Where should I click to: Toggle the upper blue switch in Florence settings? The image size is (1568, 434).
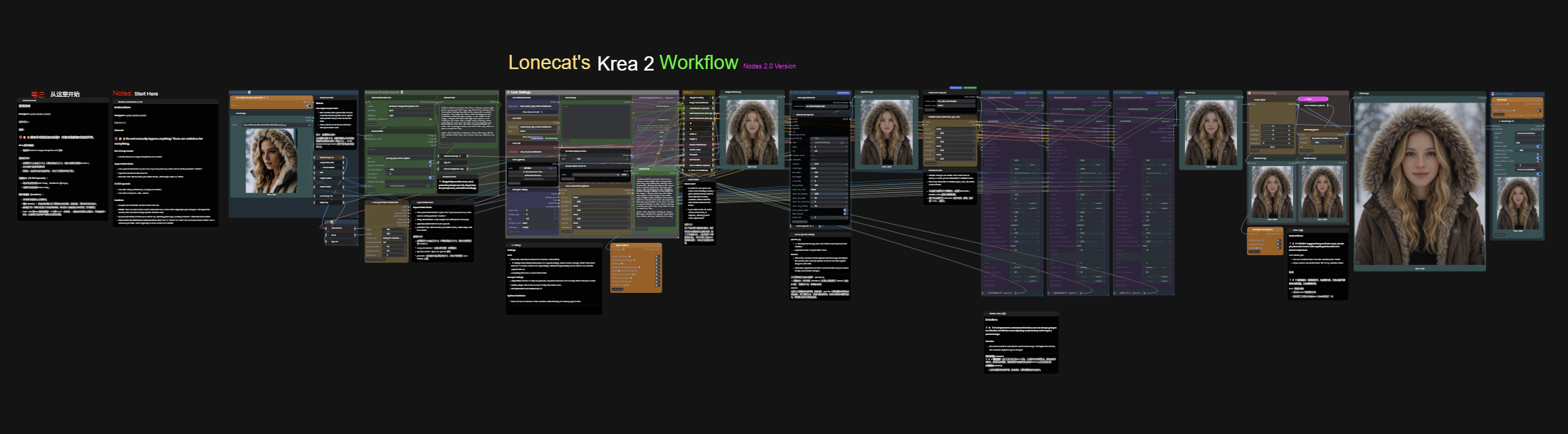432,162
